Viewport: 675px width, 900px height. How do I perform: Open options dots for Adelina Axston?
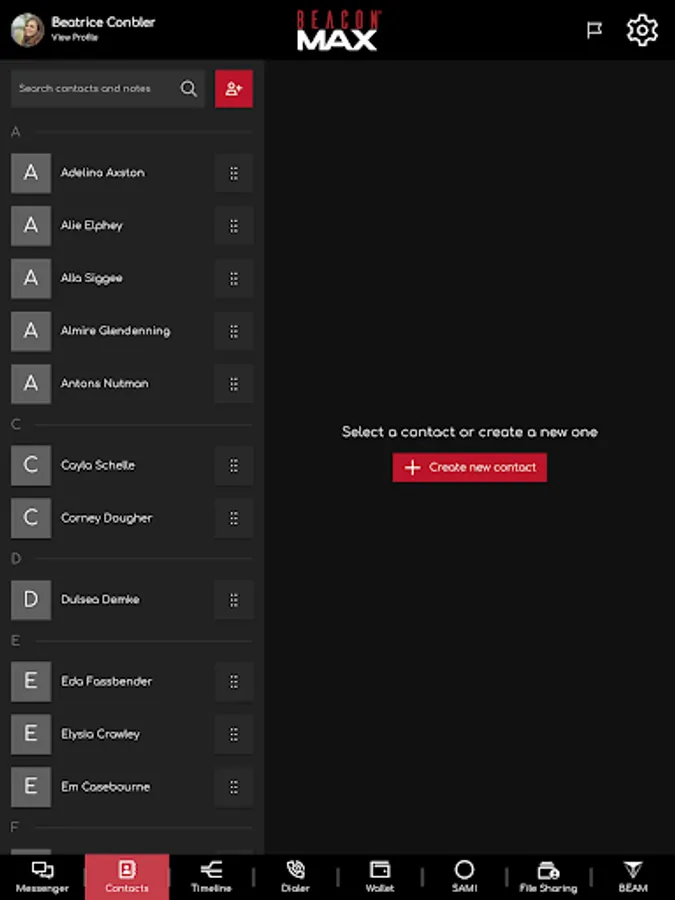coord(234,173)
